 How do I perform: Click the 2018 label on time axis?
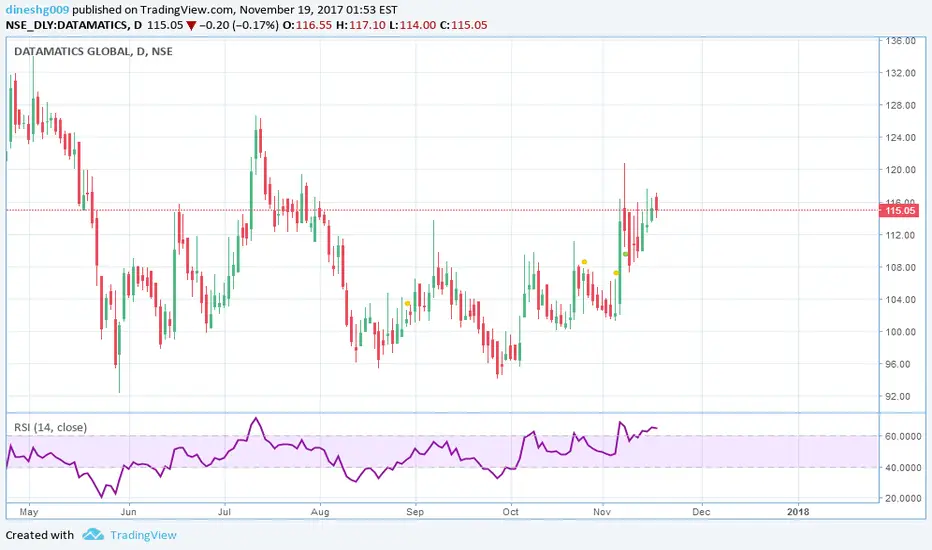pos(798,512)
